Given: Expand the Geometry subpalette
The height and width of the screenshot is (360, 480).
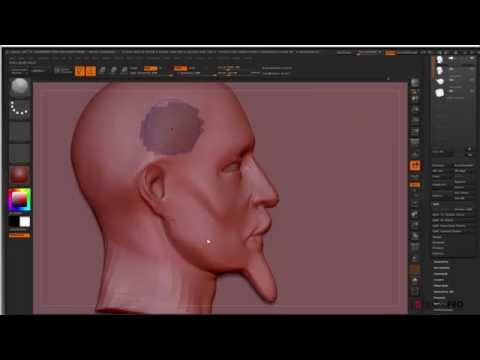Looking at the screenshot, I should click(x=441, y=262).
